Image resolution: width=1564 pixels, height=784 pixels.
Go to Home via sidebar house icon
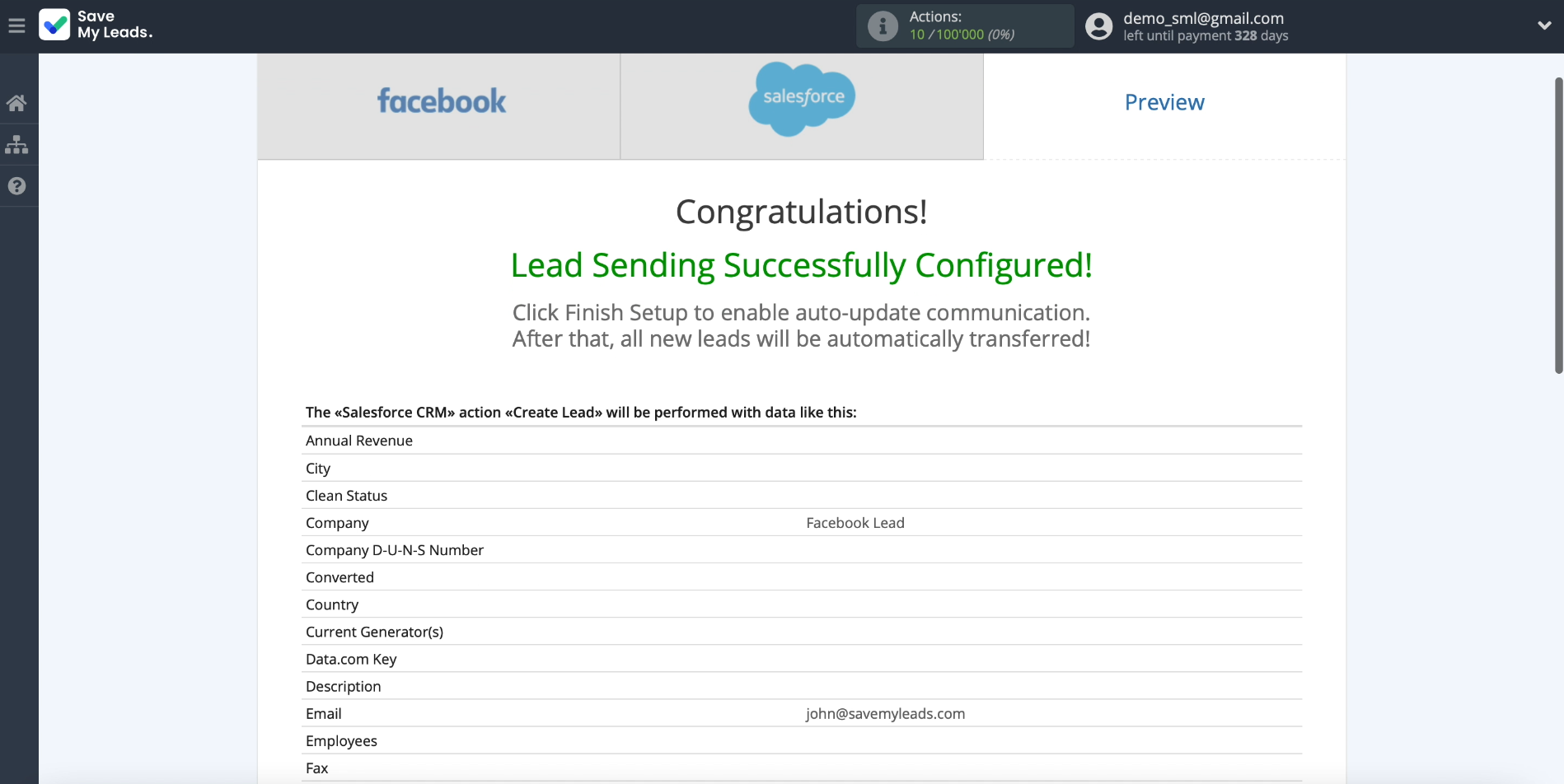16,103
